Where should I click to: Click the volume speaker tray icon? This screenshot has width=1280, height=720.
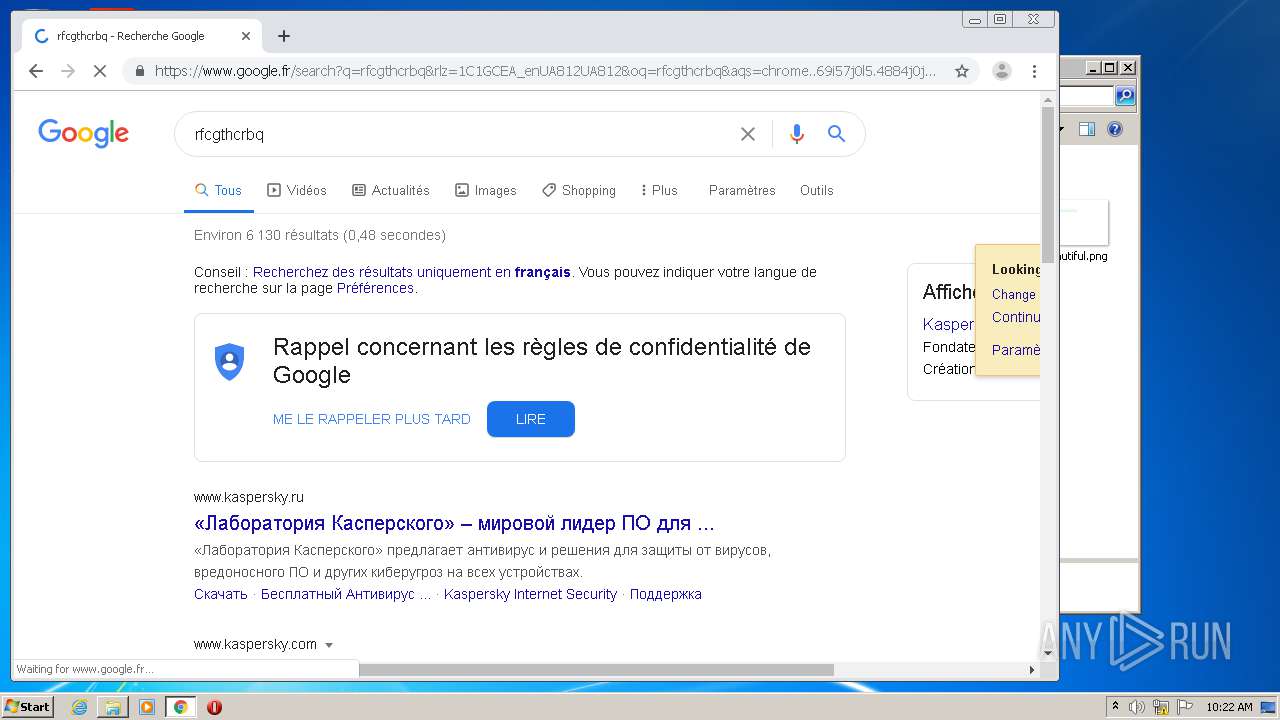pos(1137,707)
